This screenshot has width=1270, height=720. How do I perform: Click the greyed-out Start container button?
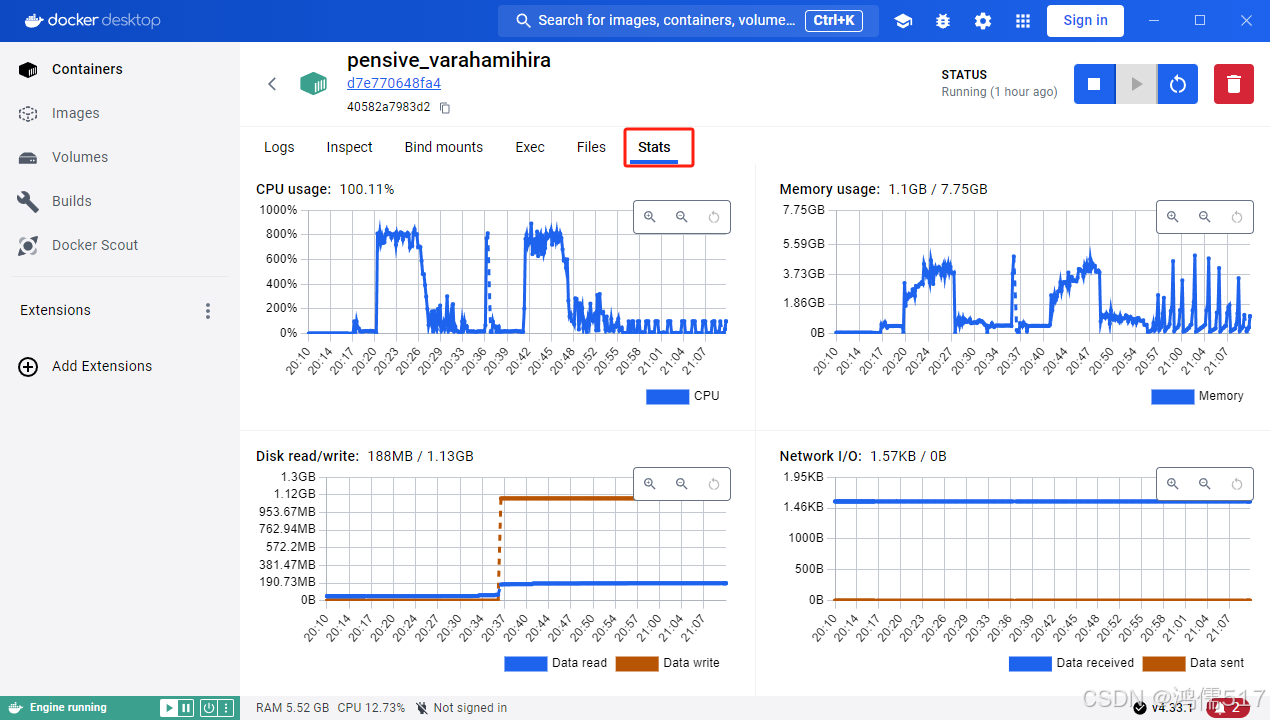pyautogui.click(x=1136, y=84)
